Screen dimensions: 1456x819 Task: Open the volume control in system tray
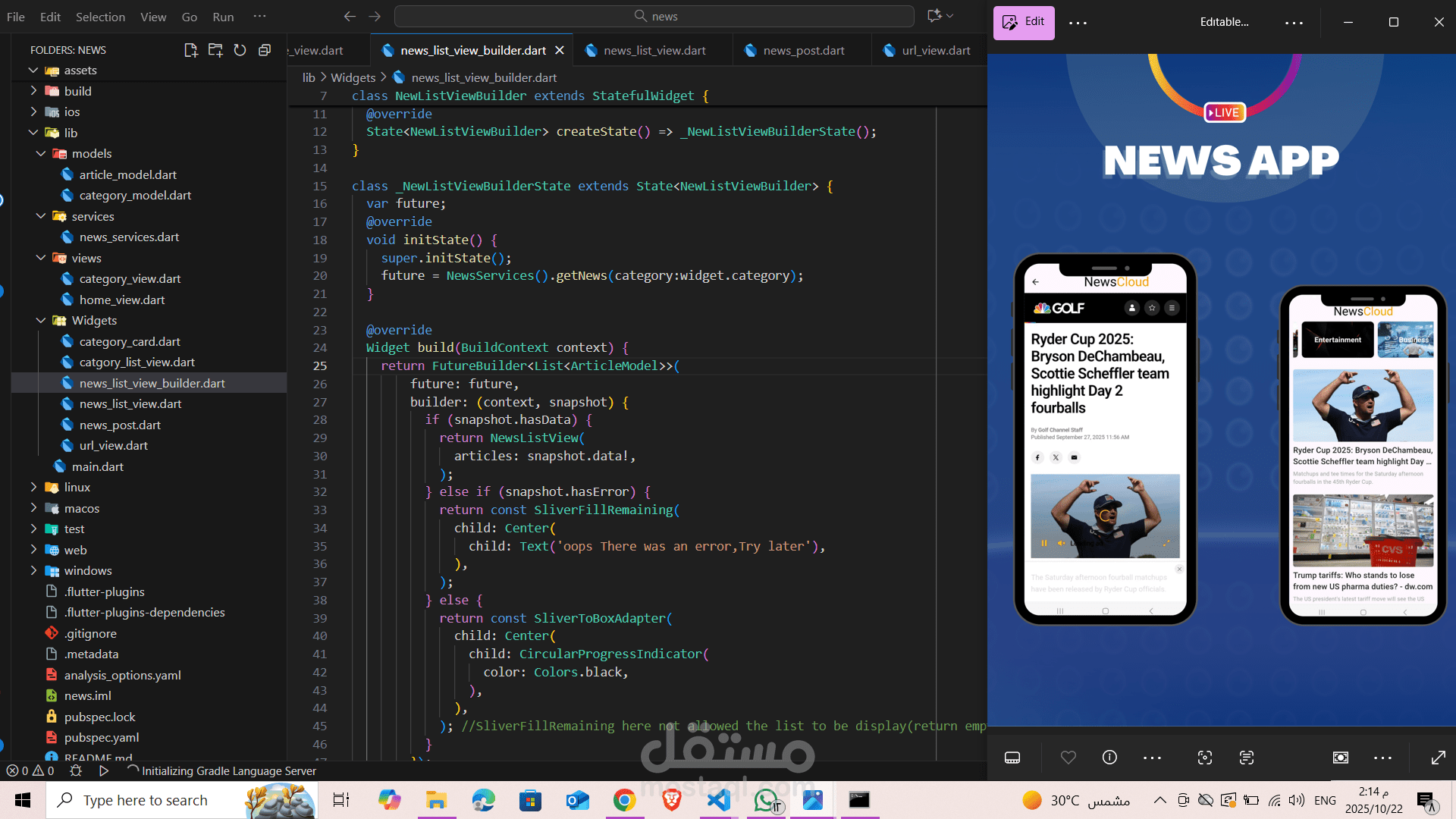tap(1297, 800)
